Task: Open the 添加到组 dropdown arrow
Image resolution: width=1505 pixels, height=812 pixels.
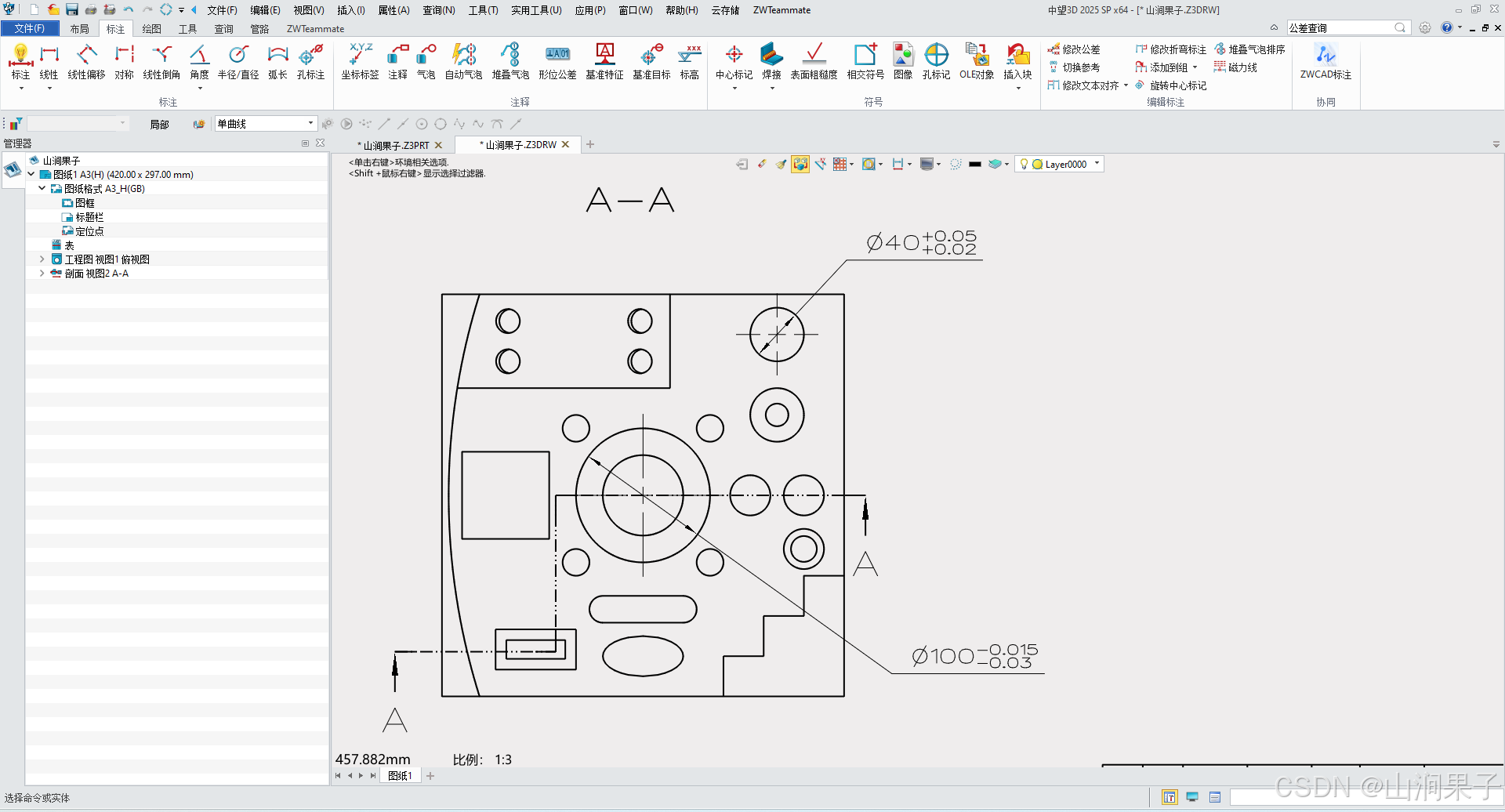Action: tap(1195, 67)
